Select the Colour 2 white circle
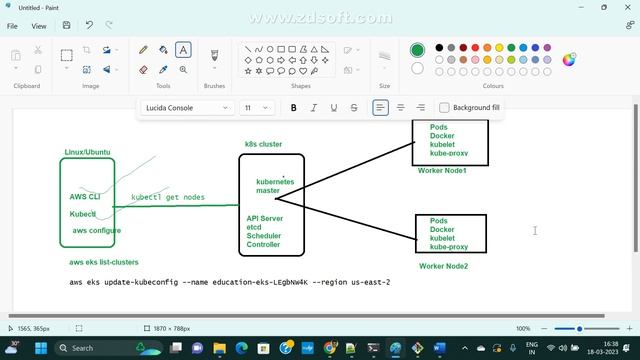Image resolution: width=640 pixels, height=360 pixels. 417,68
